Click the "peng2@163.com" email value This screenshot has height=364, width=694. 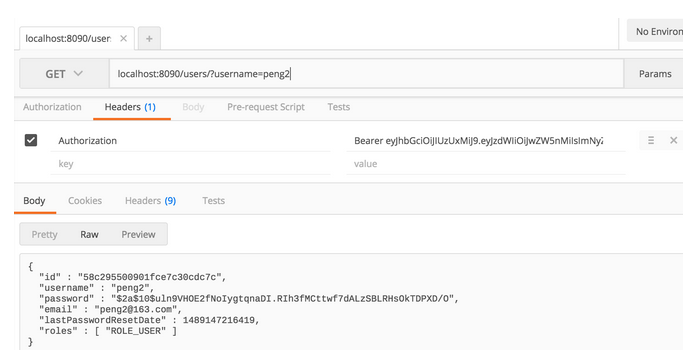[135, 310]
